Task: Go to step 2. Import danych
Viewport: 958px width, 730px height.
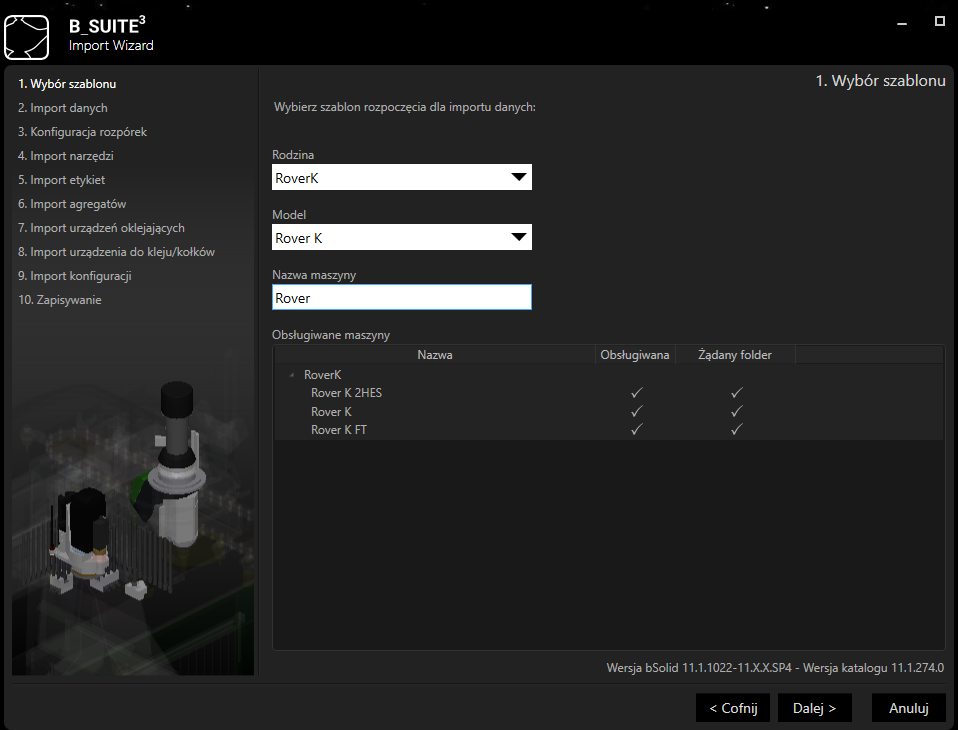Action: click(x=63, y=108)
